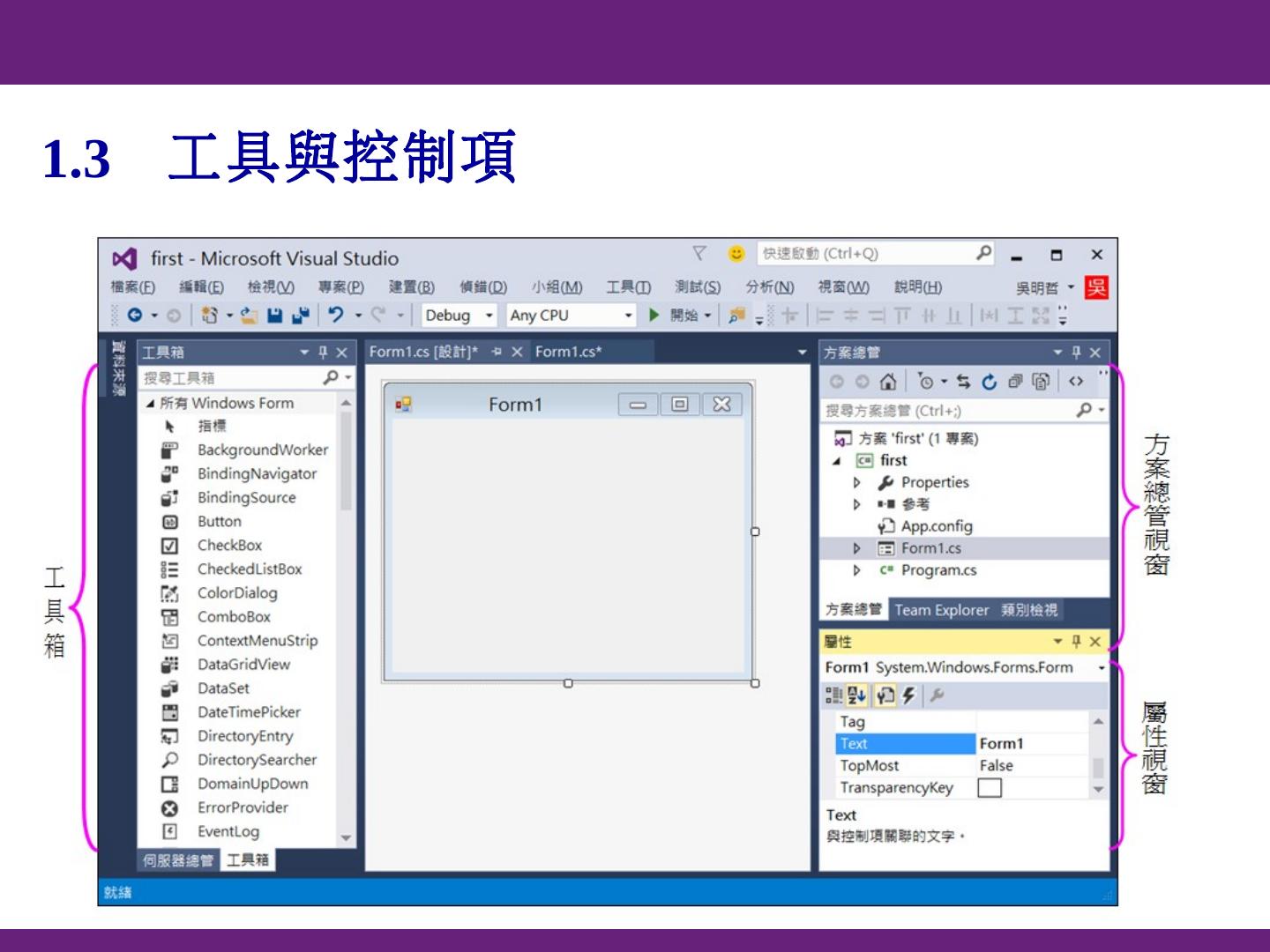Viewport: 1270px width, 952px height.
Task: Expand the Program.cs tree node
Action: point(856,570)
